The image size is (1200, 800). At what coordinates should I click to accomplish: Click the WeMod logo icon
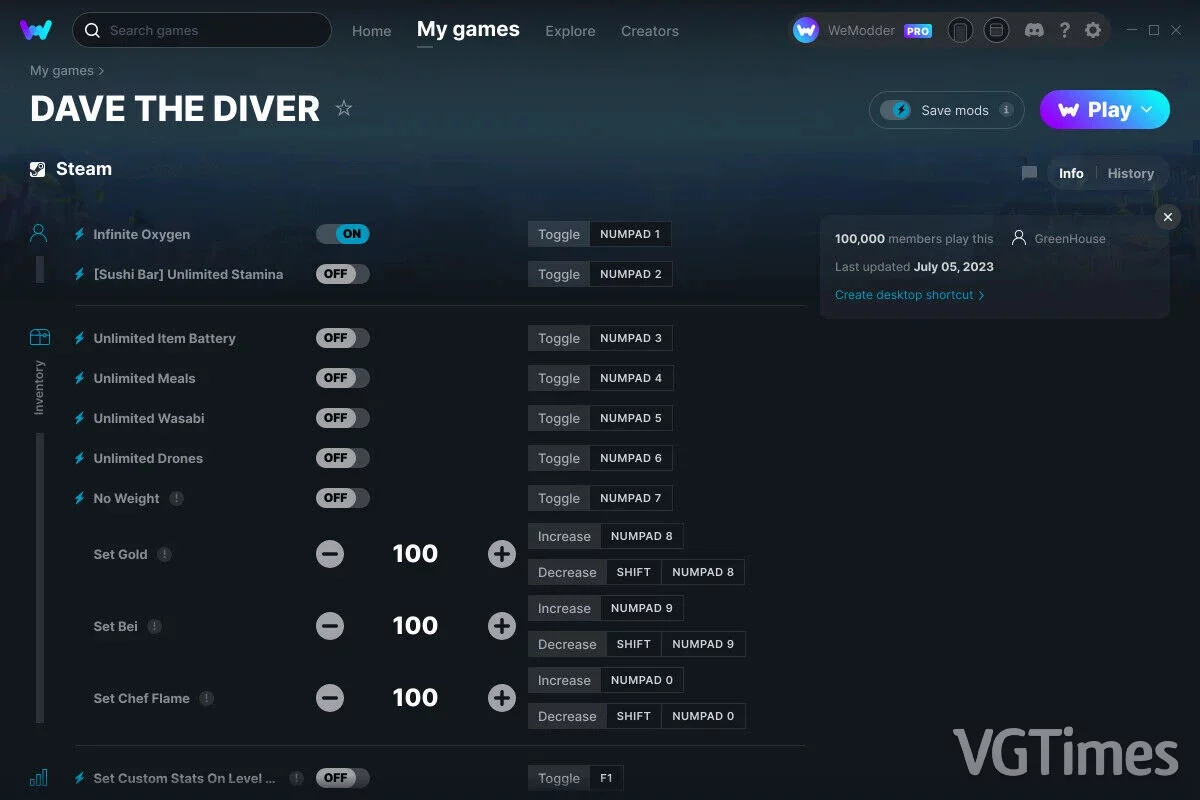tap(36, 30)
